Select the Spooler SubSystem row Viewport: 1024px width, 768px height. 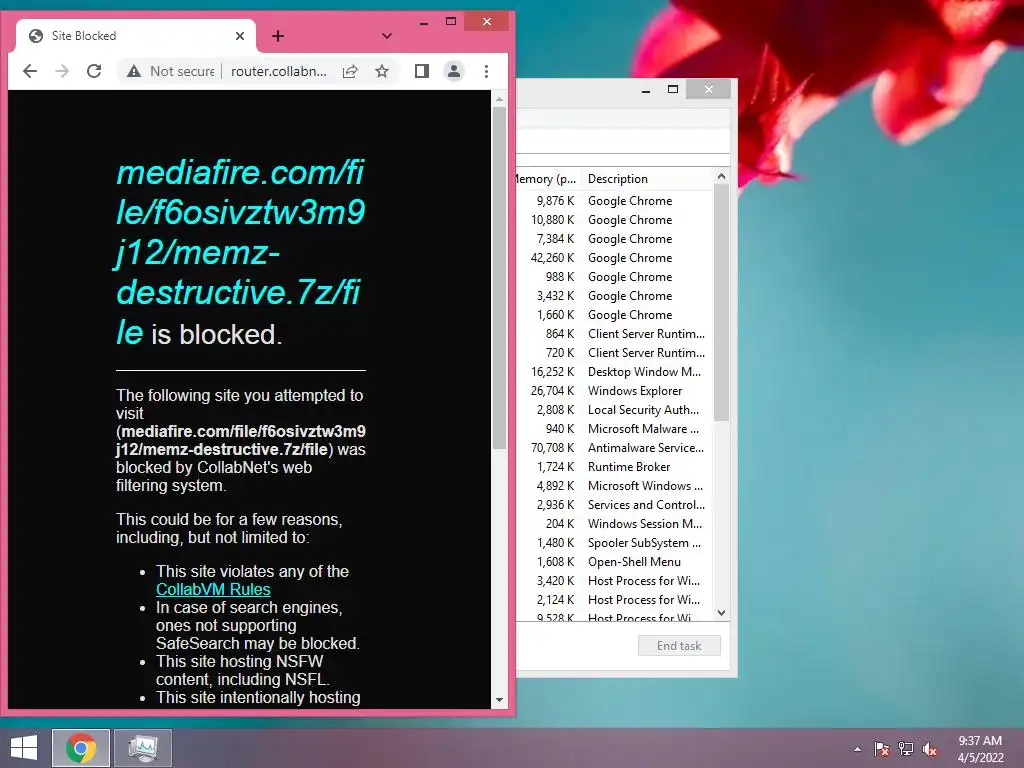pos(615,543)
